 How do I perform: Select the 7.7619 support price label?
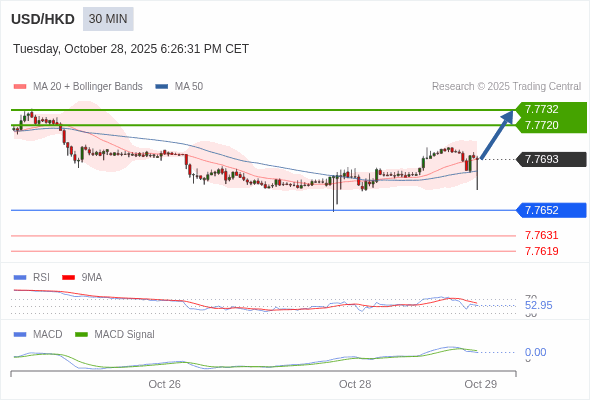pyautogui.click(x=541, y=251)
